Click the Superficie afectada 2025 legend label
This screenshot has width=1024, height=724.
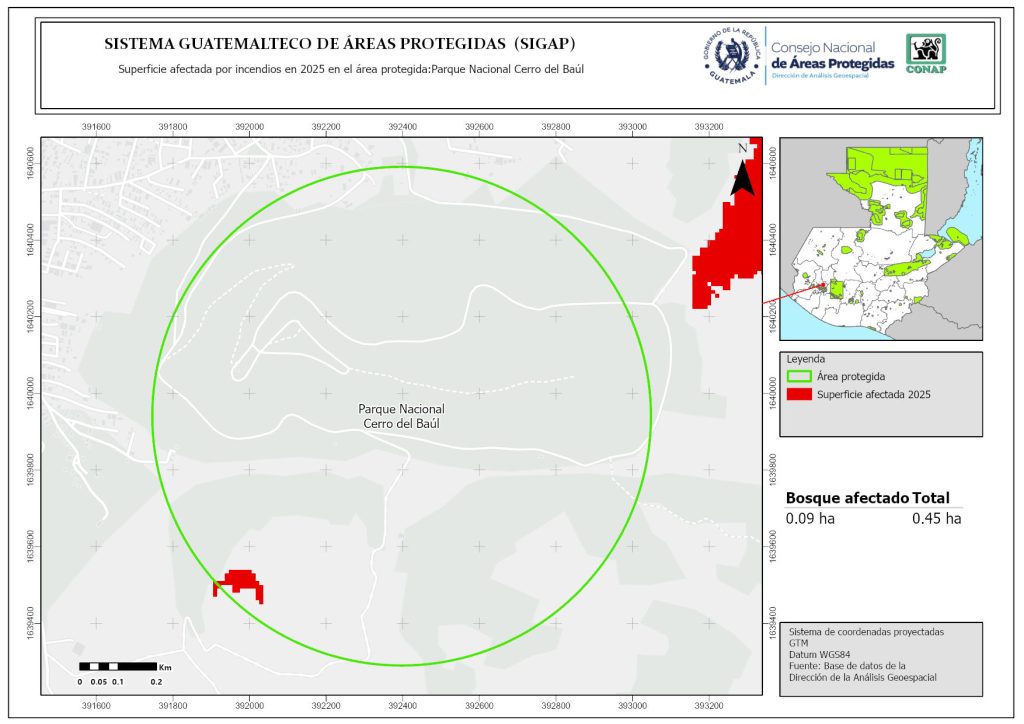tap(873, 395)
